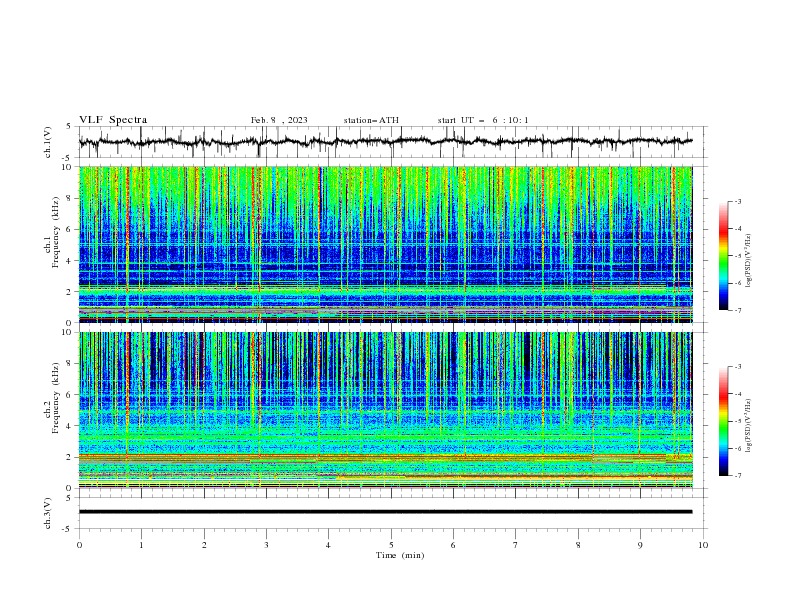
Task: Click the "-3" tick on ch.1 colorbar
Action: click(738, 201)
